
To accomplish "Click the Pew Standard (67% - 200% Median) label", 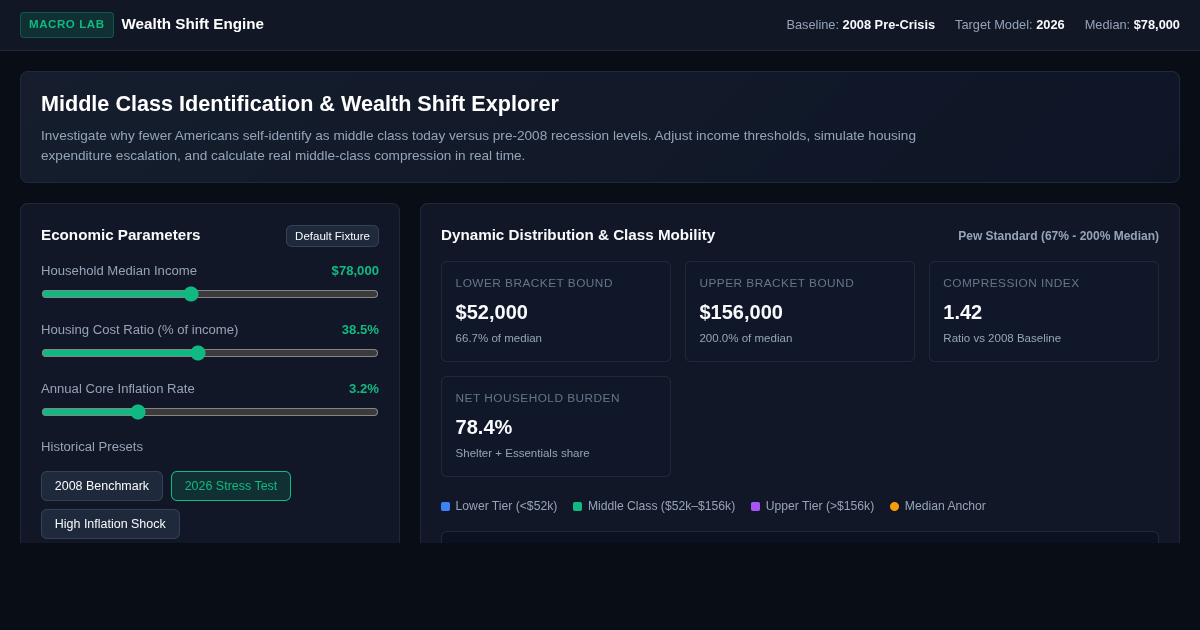I will (1058, 236).
